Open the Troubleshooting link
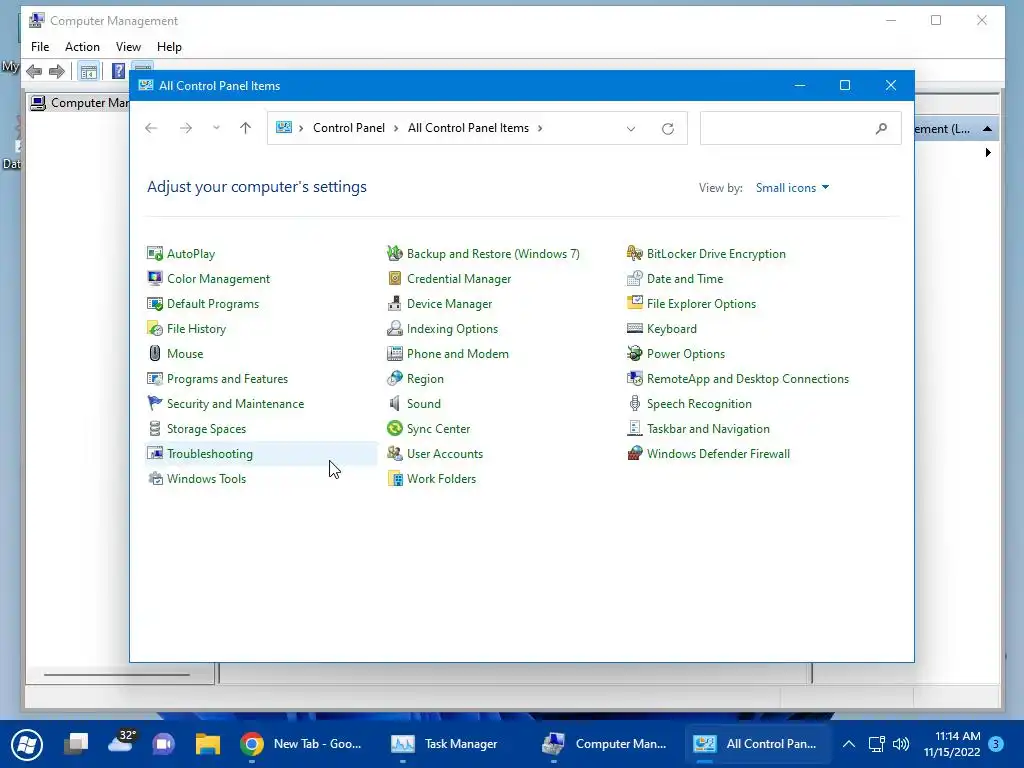Screen dimensions: 1024x768 pos(210,454)
